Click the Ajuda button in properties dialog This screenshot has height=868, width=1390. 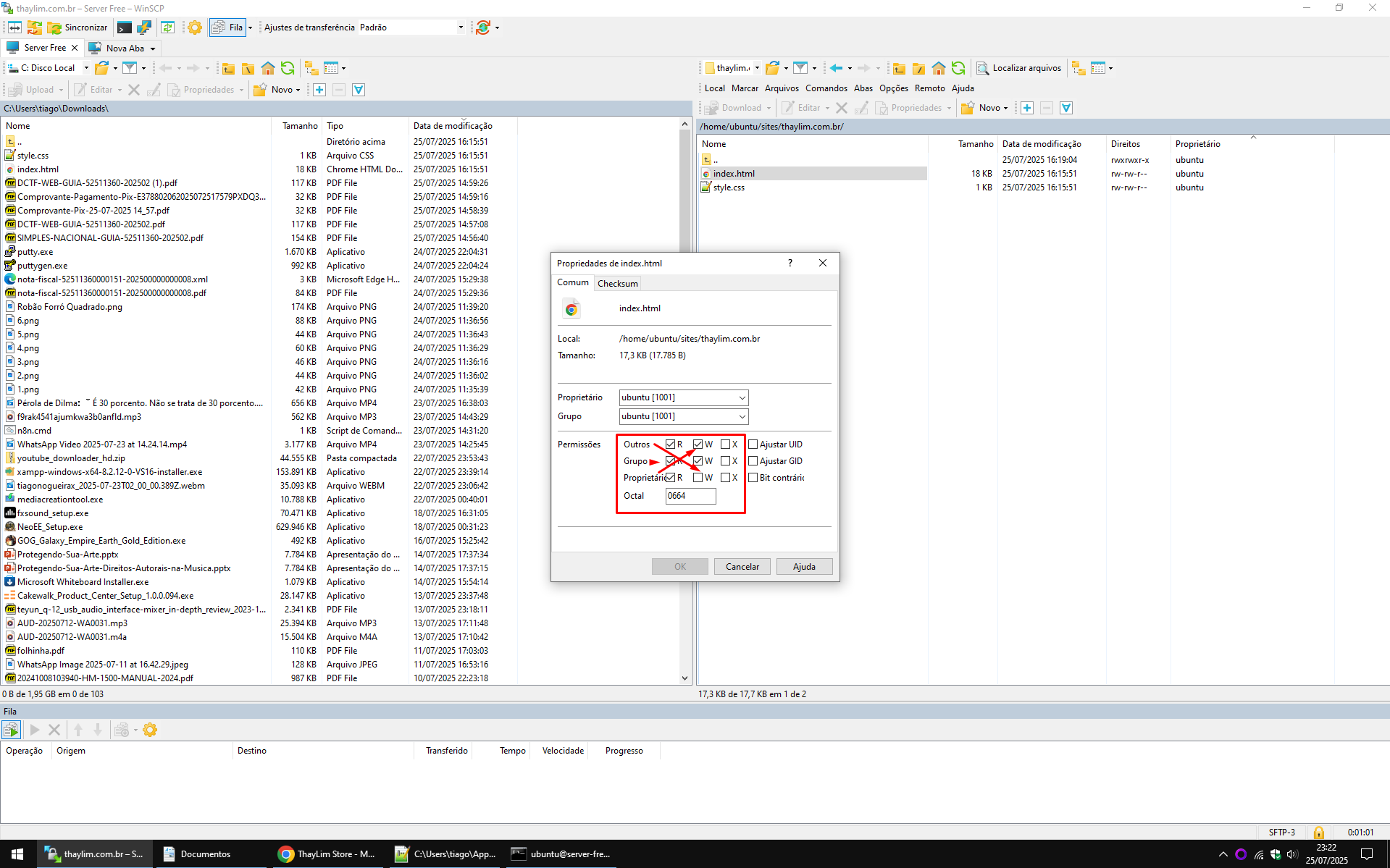click(803, 567)
